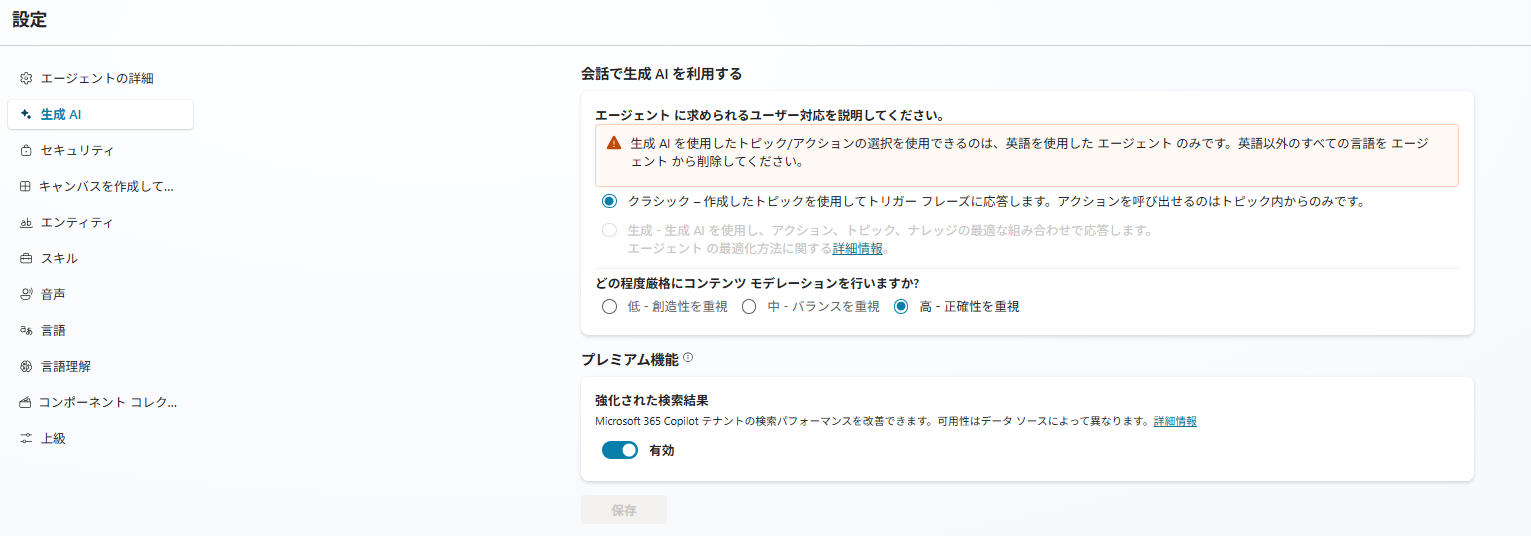Click the language icon beside 言語

(x=27, y=330)
